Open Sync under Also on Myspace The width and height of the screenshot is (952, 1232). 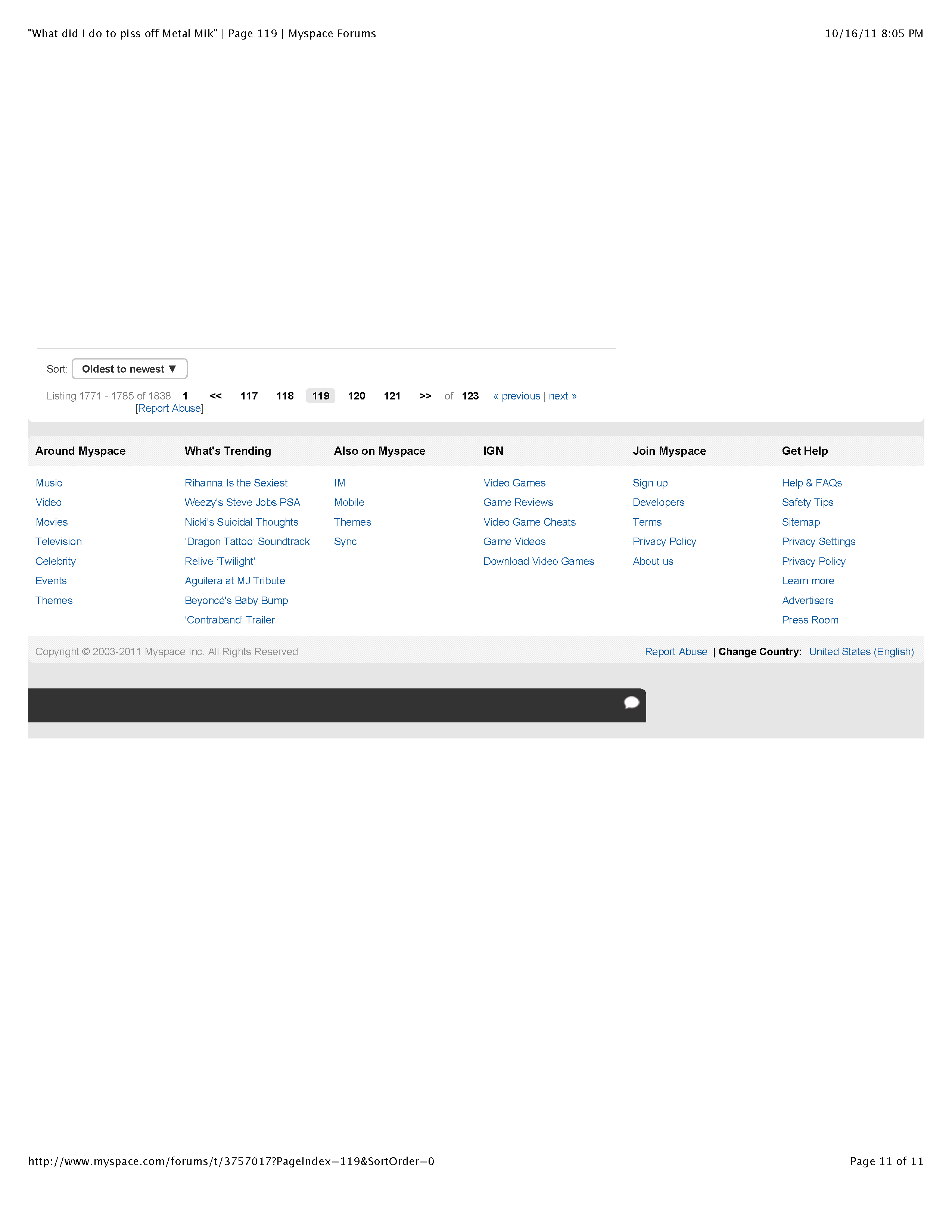pyautogui.click(x=345, y=542)
